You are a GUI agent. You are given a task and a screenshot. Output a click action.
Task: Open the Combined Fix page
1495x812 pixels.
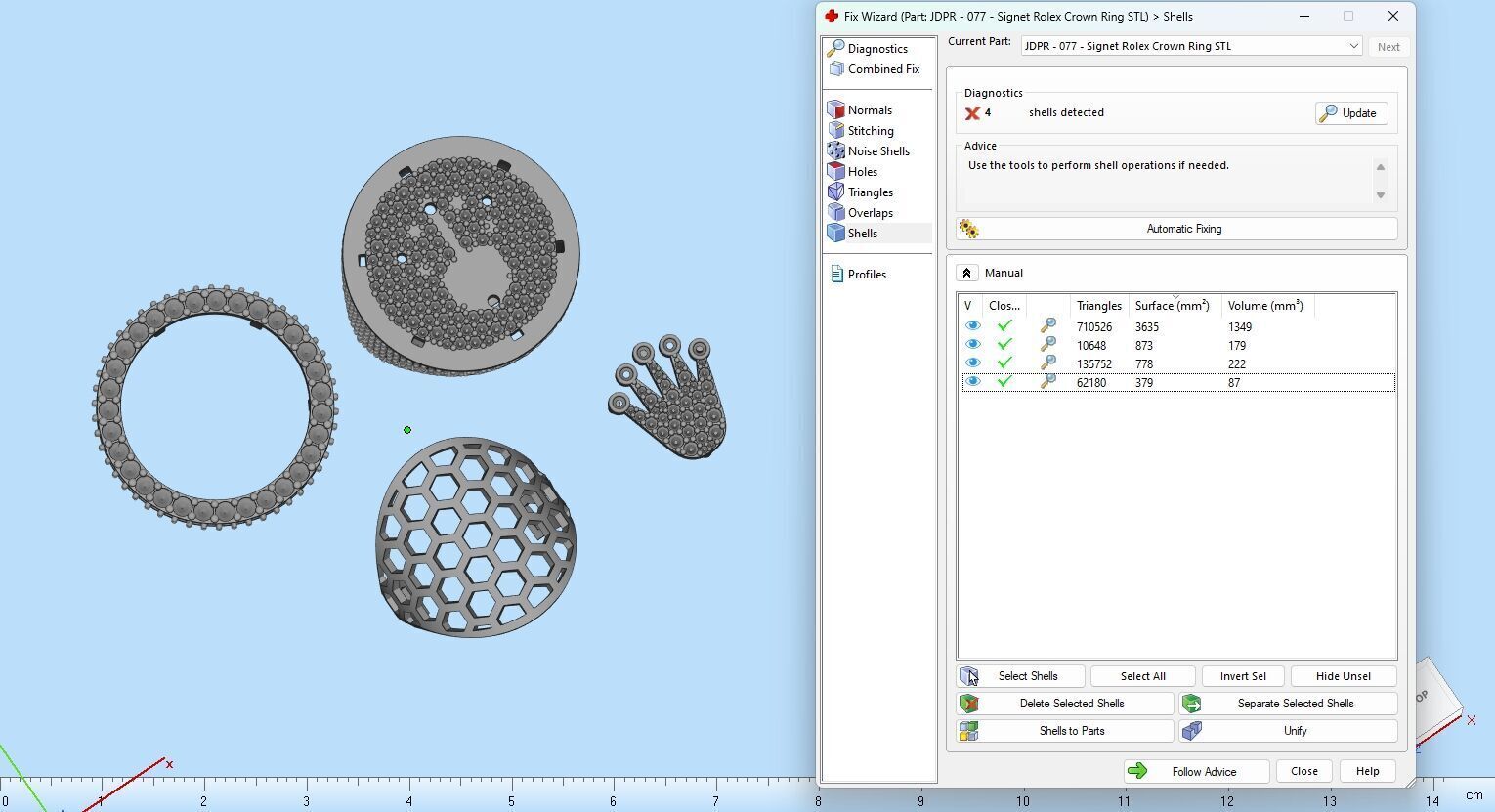pos(874,69)
